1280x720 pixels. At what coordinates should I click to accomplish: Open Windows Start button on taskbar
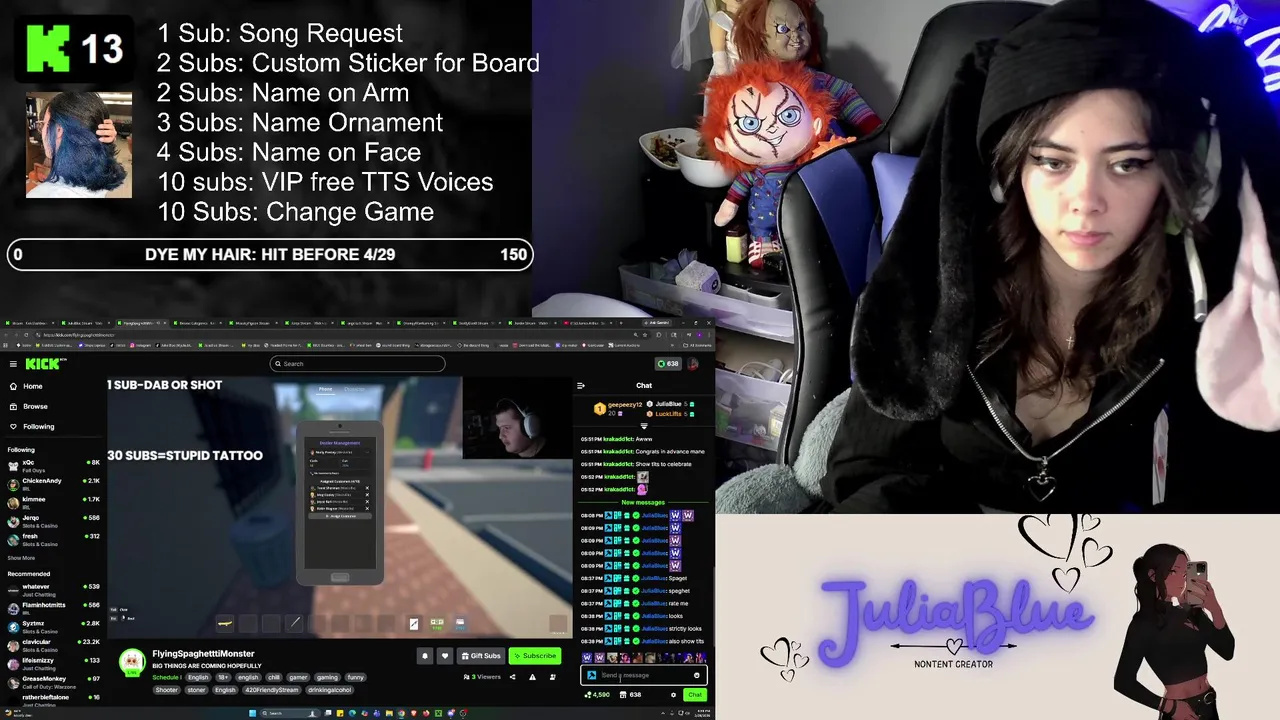pyautogui.click(x=253, y=713)
